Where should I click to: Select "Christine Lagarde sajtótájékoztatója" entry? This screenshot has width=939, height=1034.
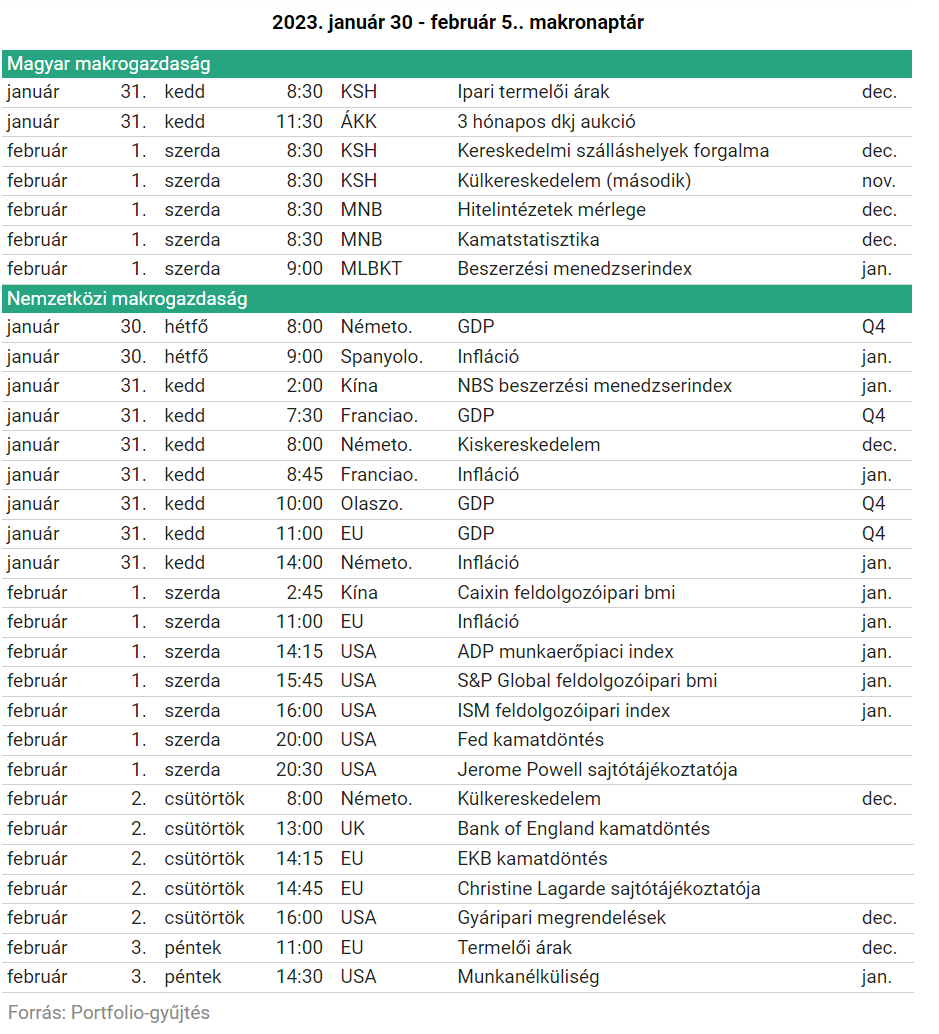point(608,888)
